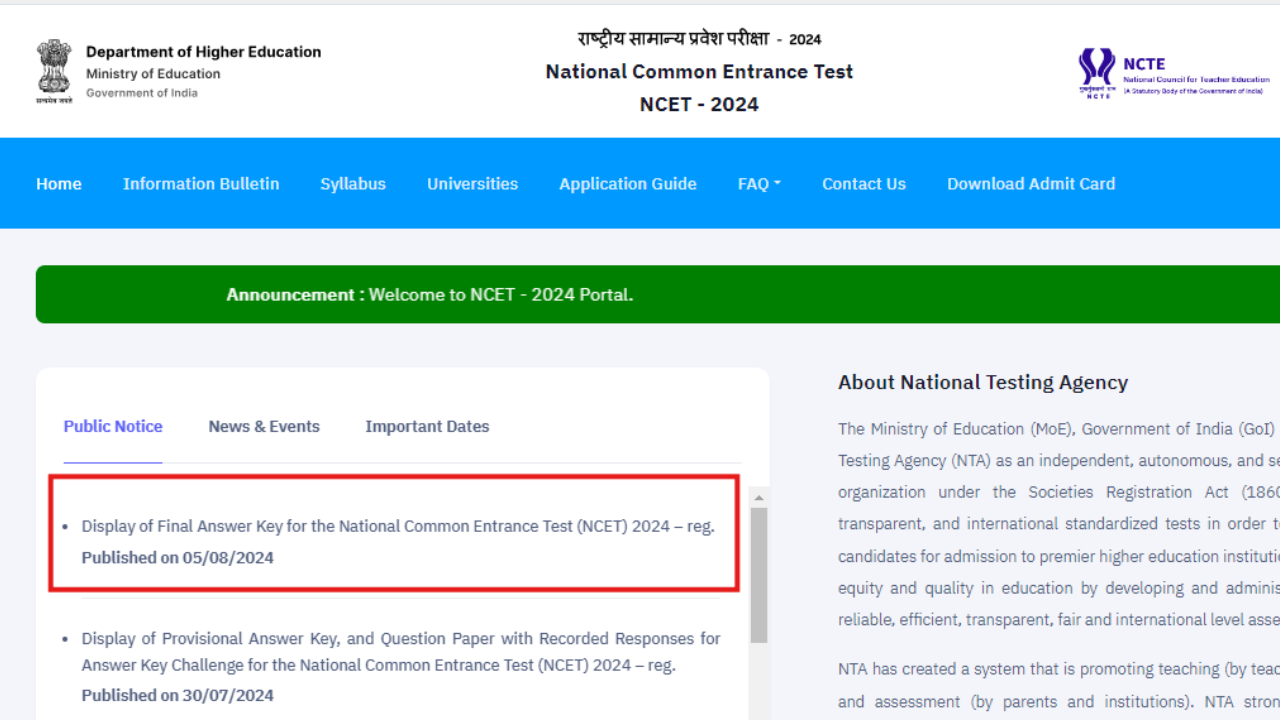
Task: Click the Welcome announcement banner
Action: [430, 294]
